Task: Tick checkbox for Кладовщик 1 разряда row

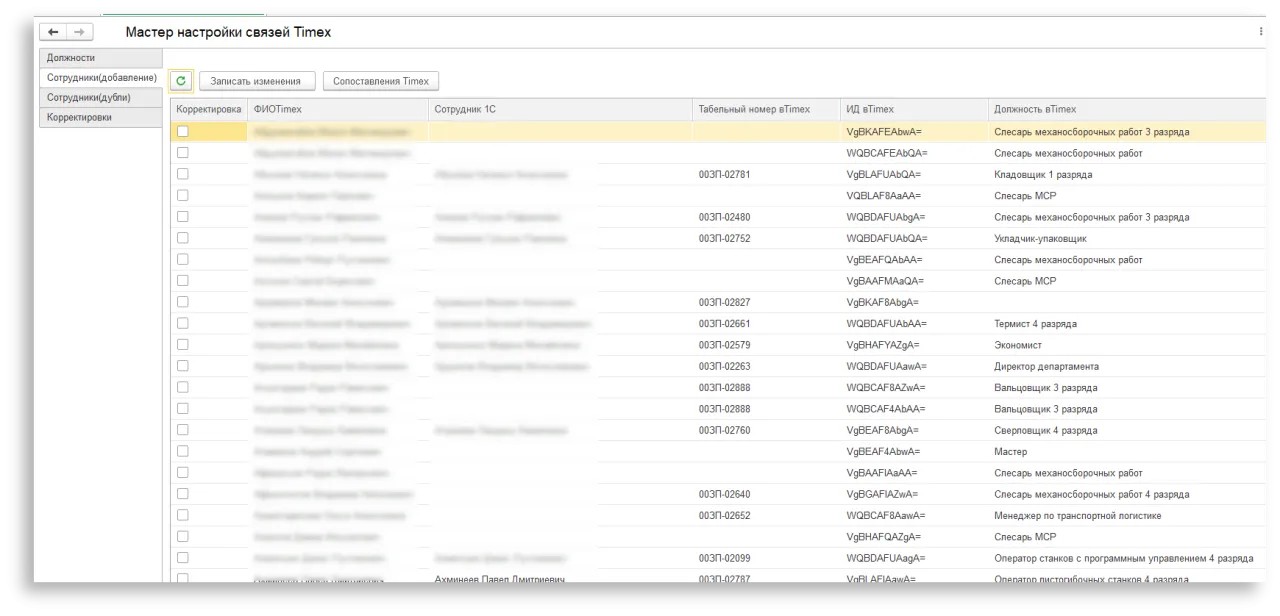Action: point(182,174)
